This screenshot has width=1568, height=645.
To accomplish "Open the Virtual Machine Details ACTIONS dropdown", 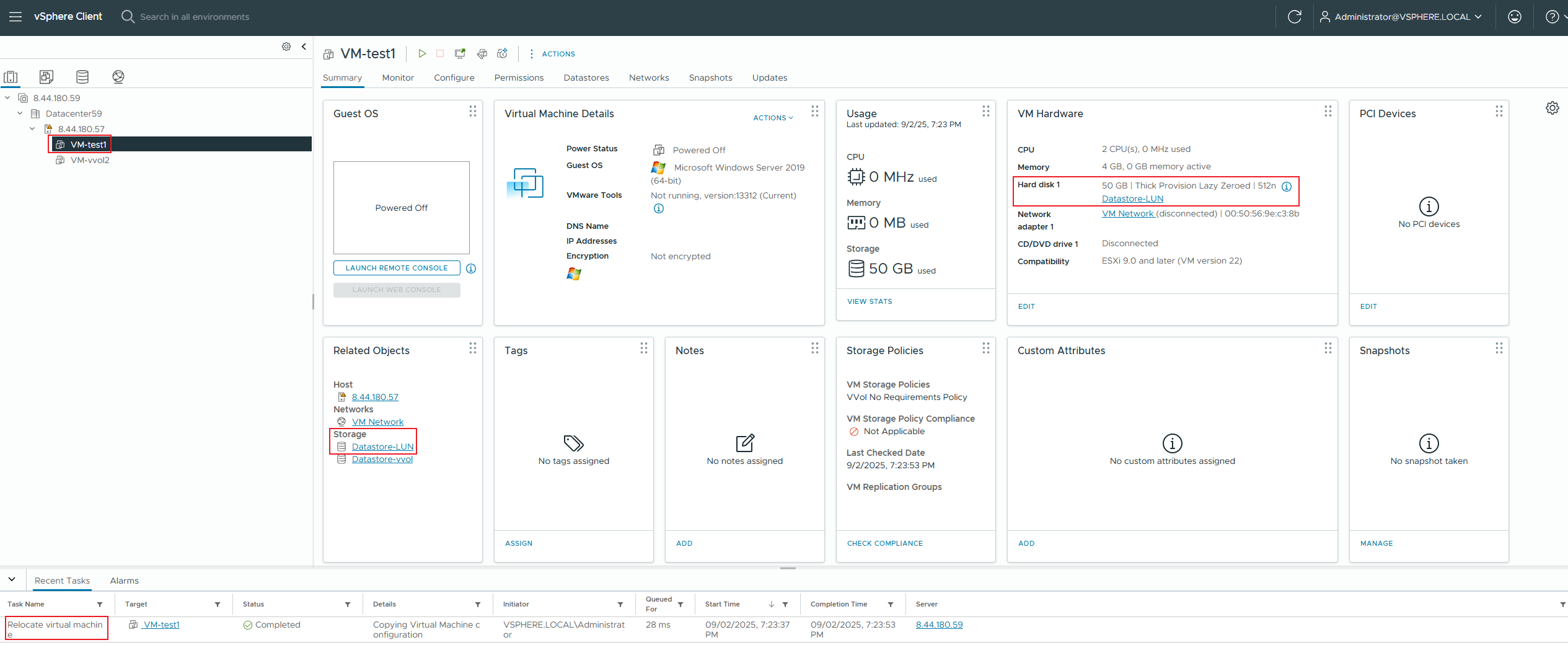I will pos(773,118).
